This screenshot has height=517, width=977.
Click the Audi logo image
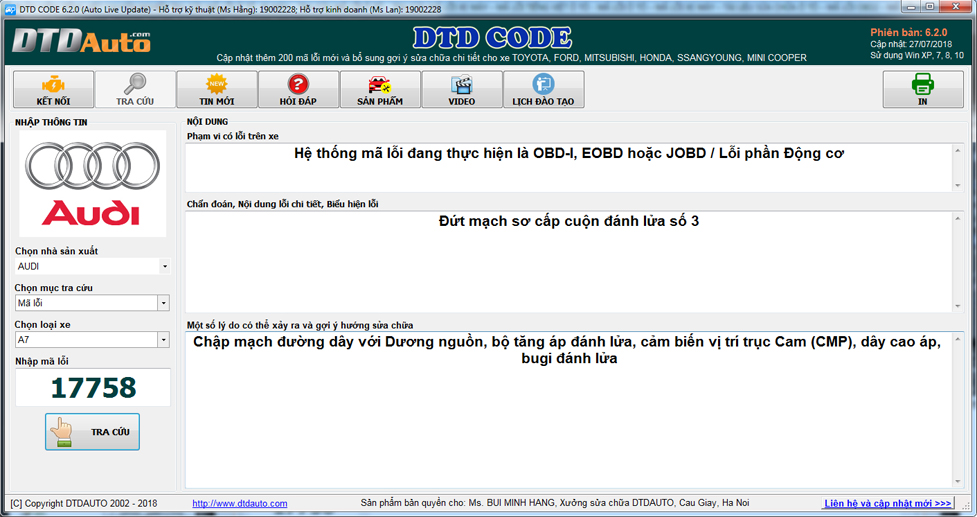click(x=93, y=184)
